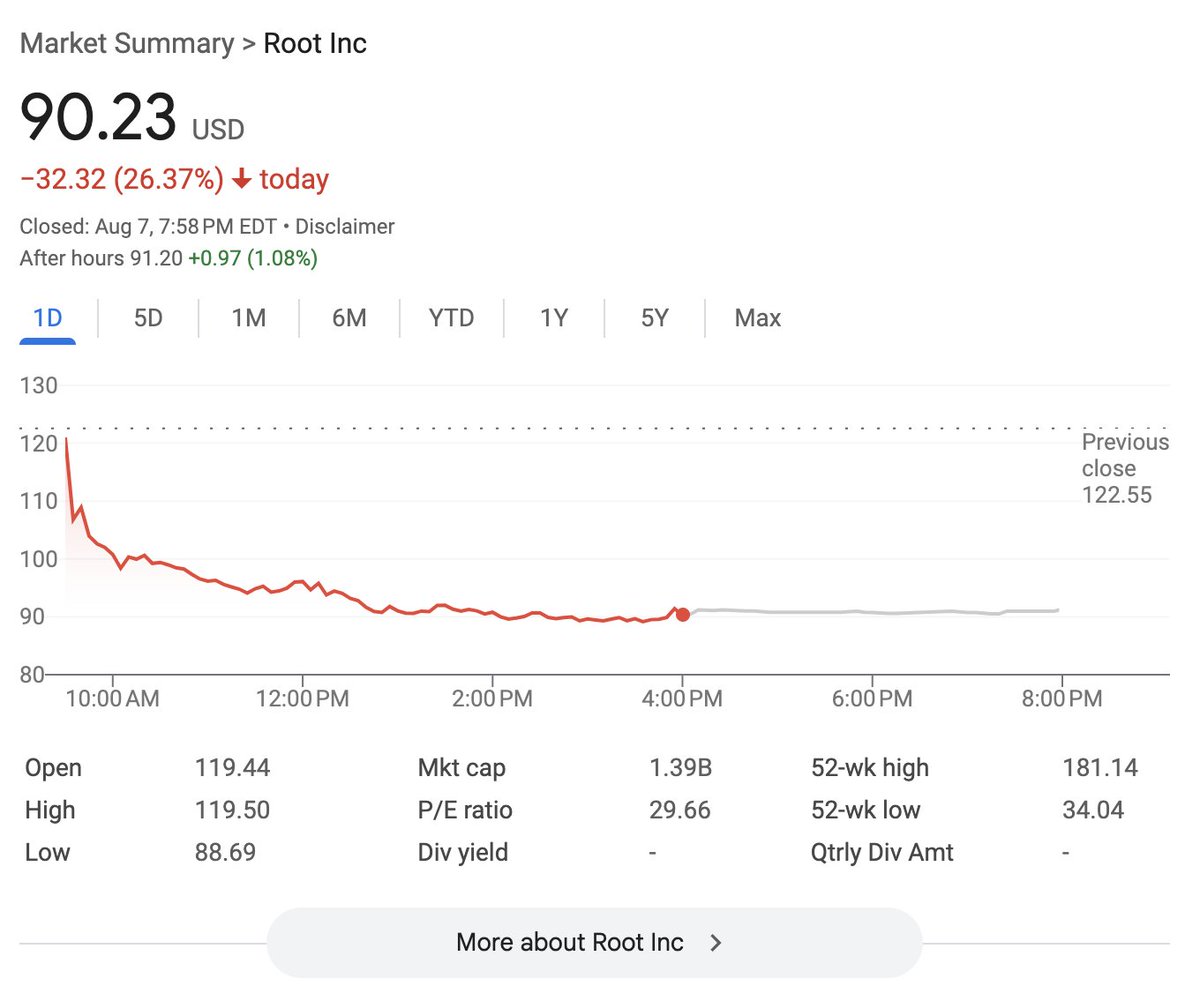Click the P/E ratio label

tap(465, 810)
